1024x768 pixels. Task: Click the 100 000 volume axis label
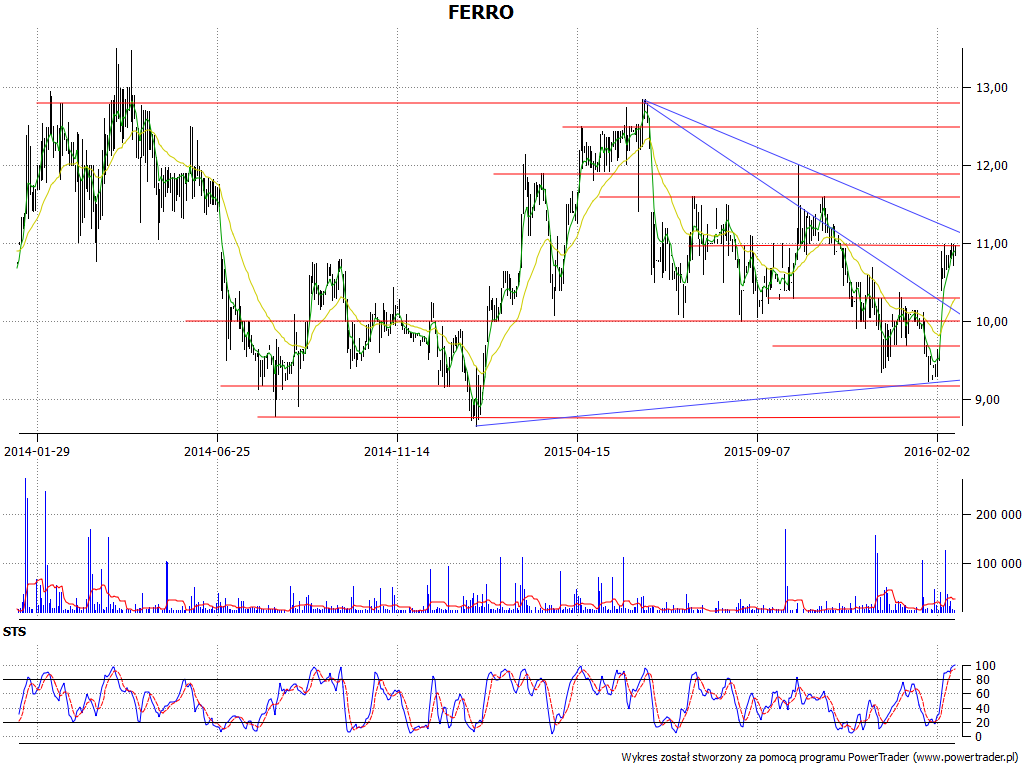(x=999, y=564)
